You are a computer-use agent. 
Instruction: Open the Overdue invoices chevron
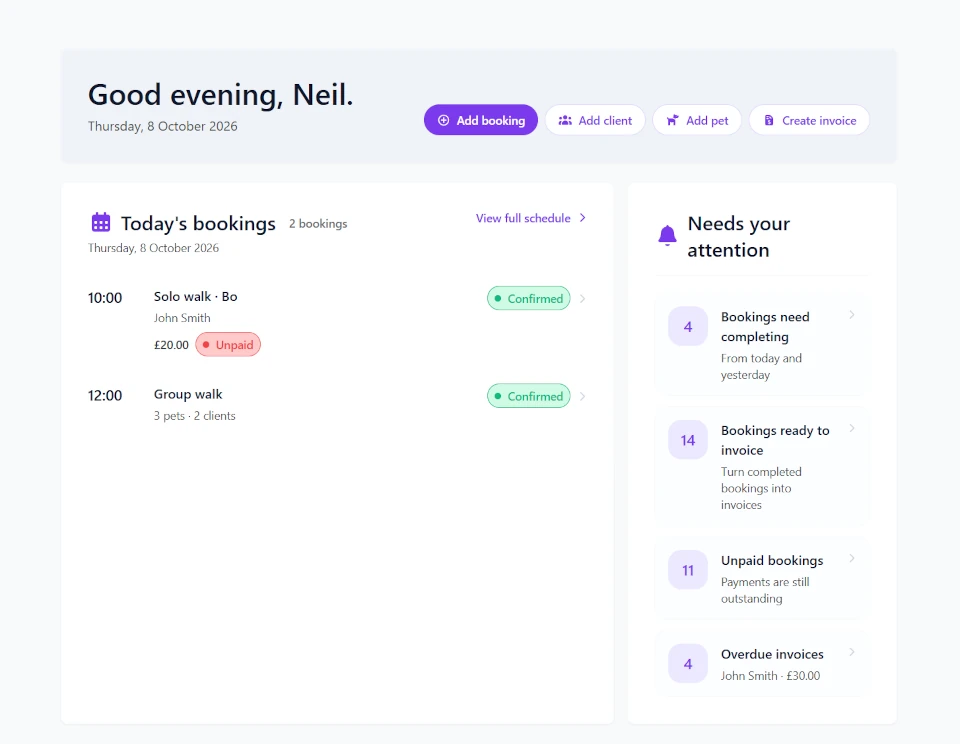tap(852, 652)
